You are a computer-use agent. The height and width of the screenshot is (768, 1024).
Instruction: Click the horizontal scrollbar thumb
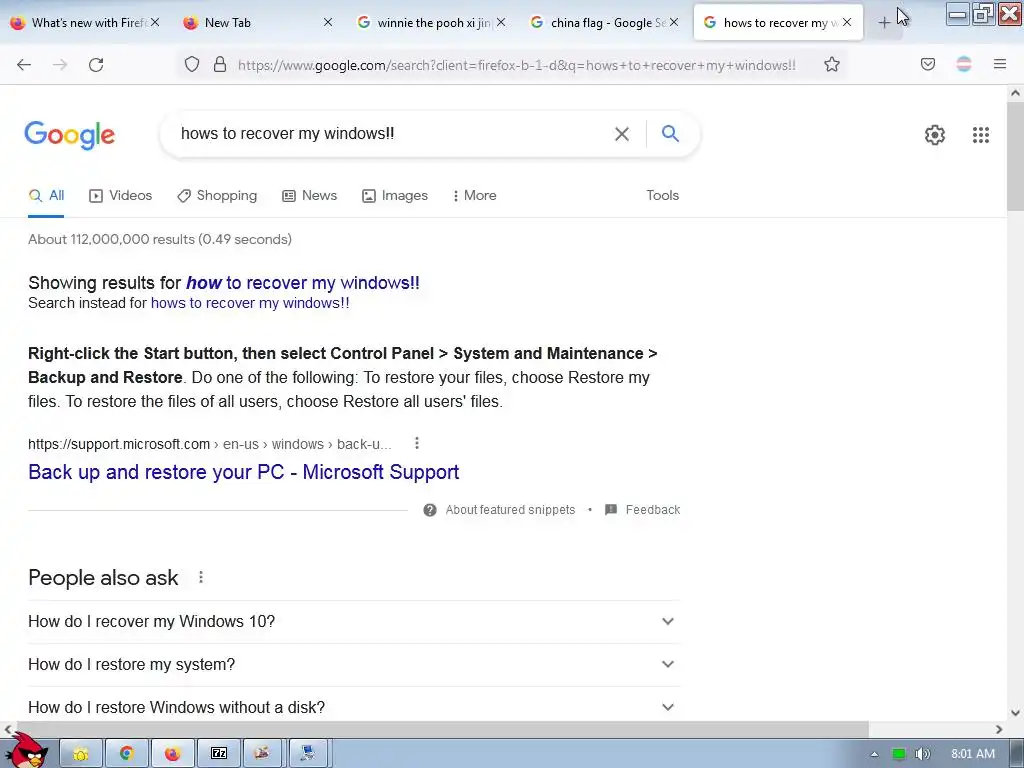(443, 729)
